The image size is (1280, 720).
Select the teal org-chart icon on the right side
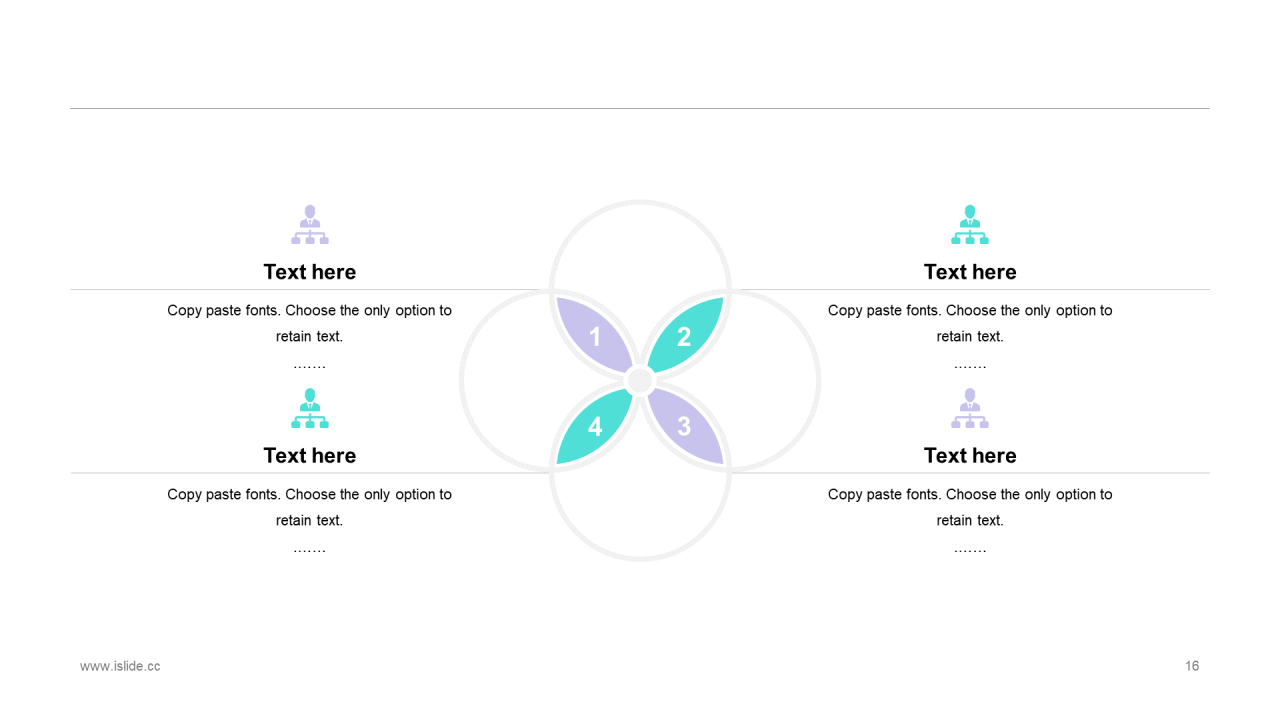970,225
